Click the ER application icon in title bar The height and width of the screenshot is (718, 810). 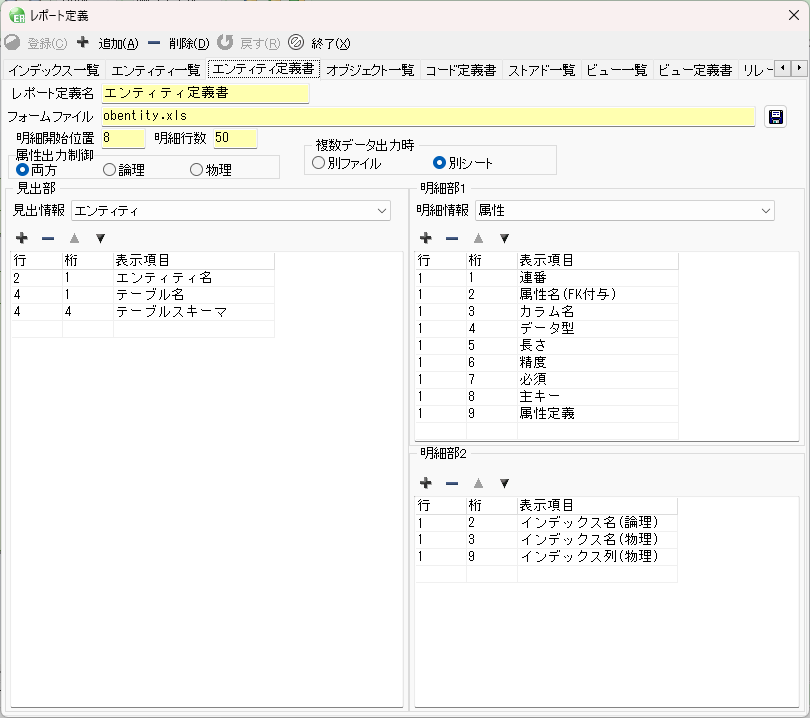(x=17, y=15)
